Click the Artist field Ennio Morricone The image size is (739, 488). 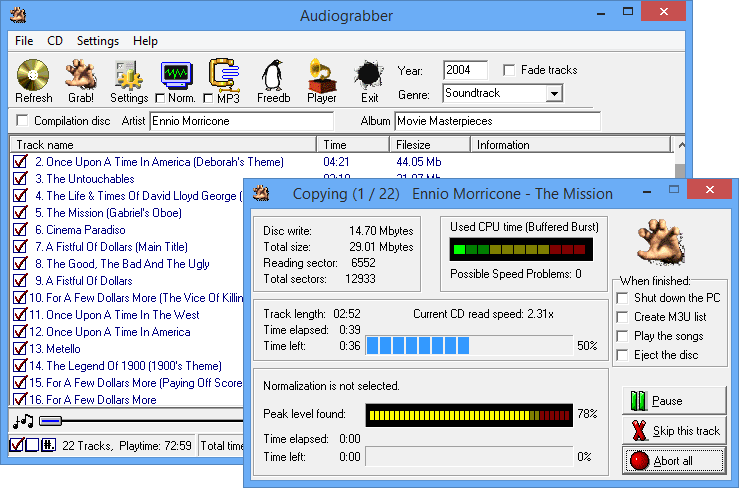pyautogui.click(x=242, y=121)
